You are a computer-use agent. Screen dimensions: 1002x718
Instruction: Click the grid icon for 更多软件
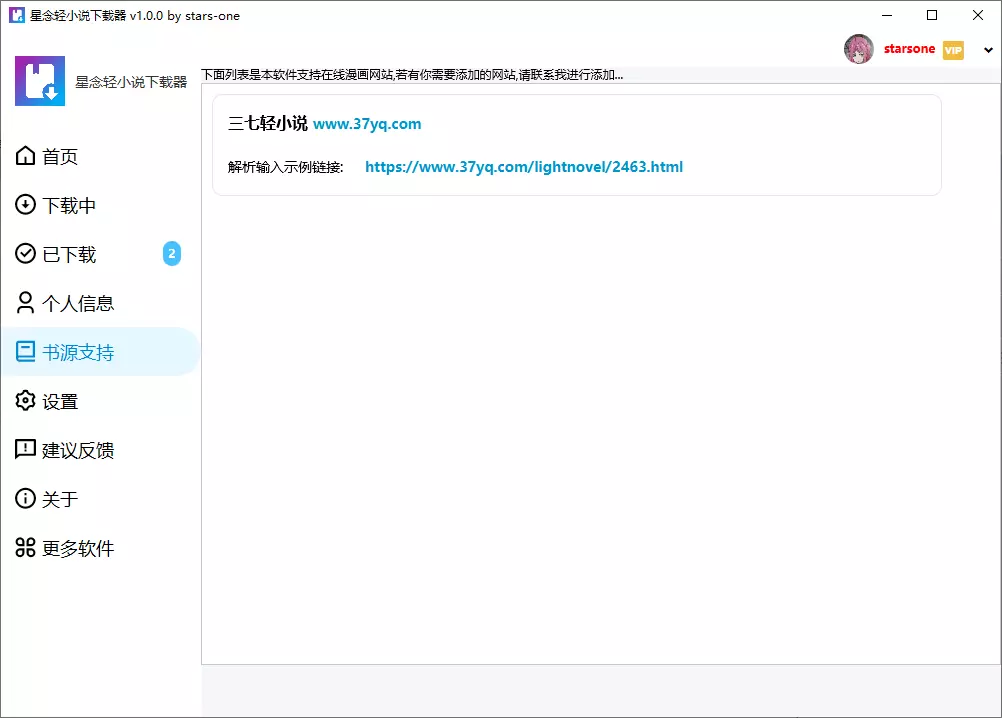(25, 548)
